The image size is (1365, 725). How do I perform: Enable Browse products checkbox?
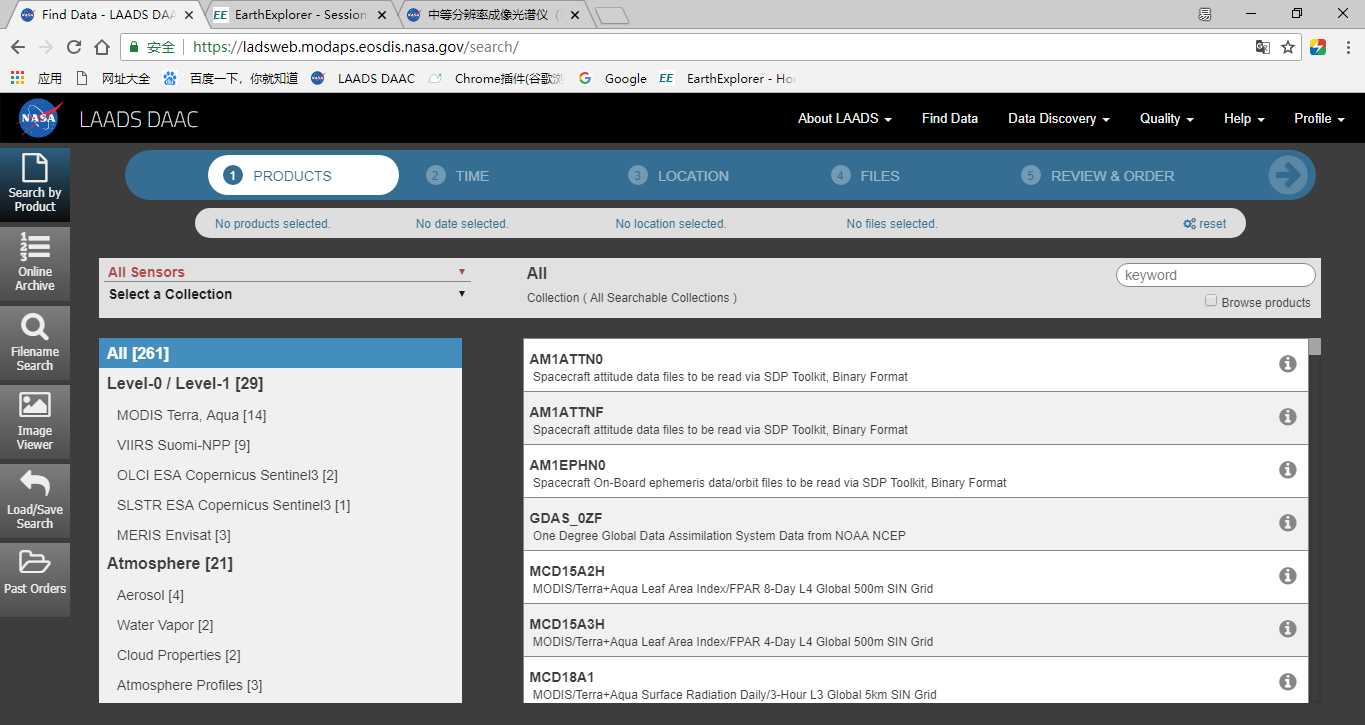coord(1211,301)
